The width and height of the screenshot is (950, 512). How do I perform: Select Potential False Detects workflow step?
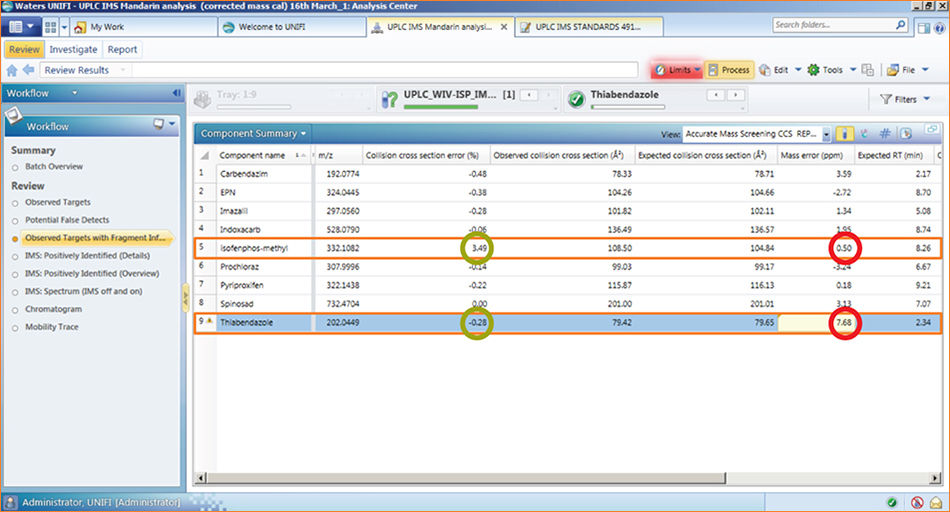point(67,220)
